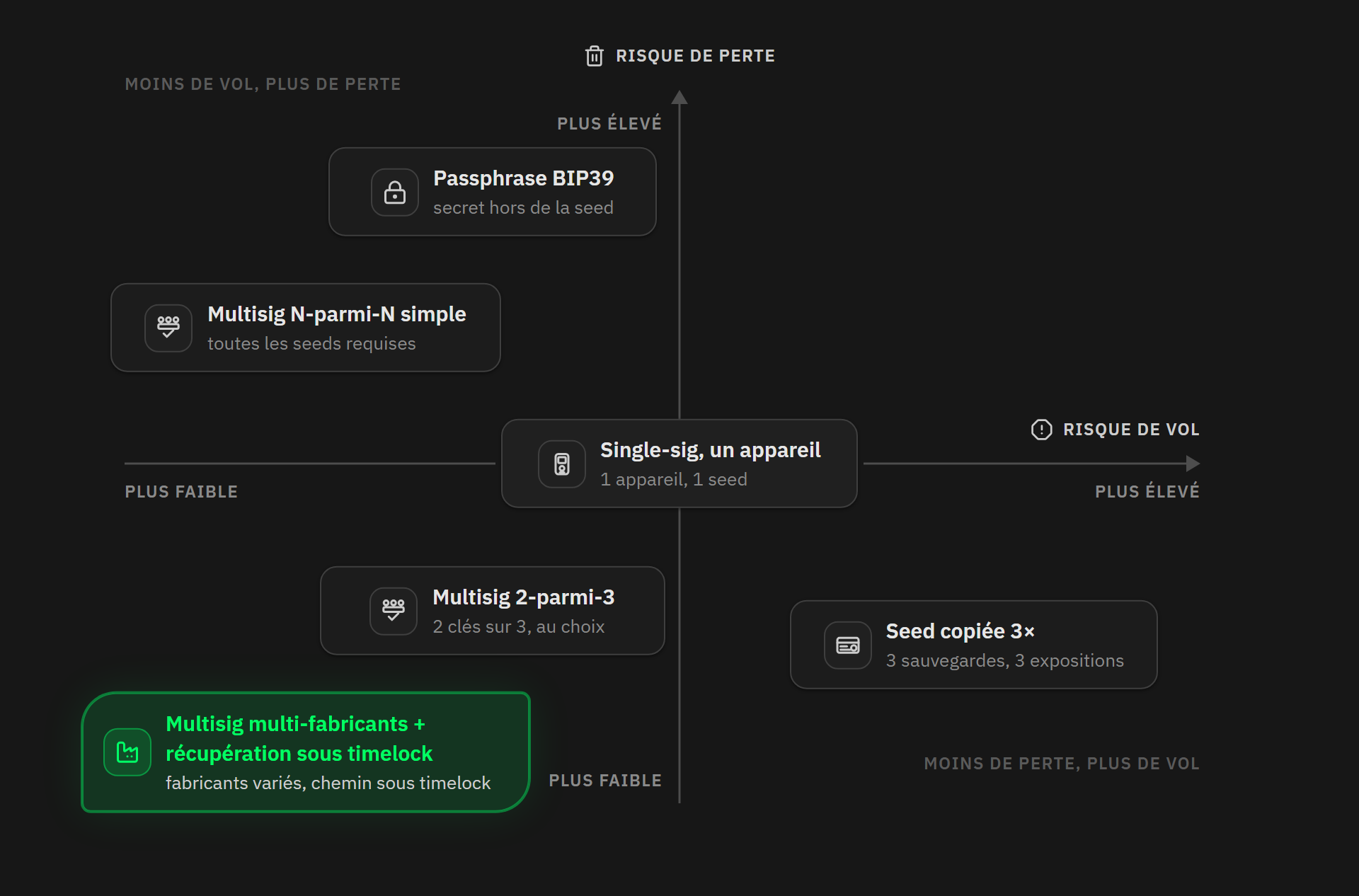Select the Multisig N-parmi-N simple title
Image resolution: width=1359 pixels, height=896 pixels.
[x=337, y=314]
